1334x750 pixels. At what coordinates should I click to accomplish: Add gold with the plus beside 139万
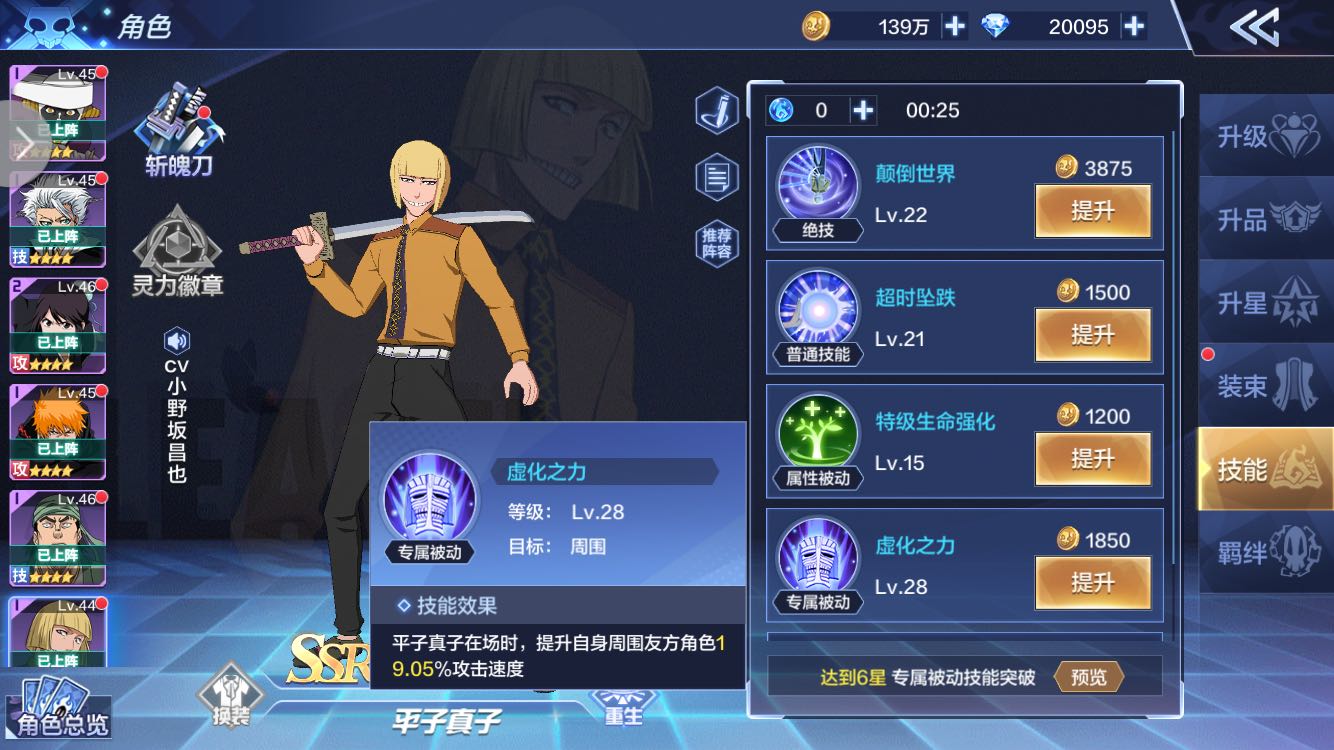pos(955,27)
